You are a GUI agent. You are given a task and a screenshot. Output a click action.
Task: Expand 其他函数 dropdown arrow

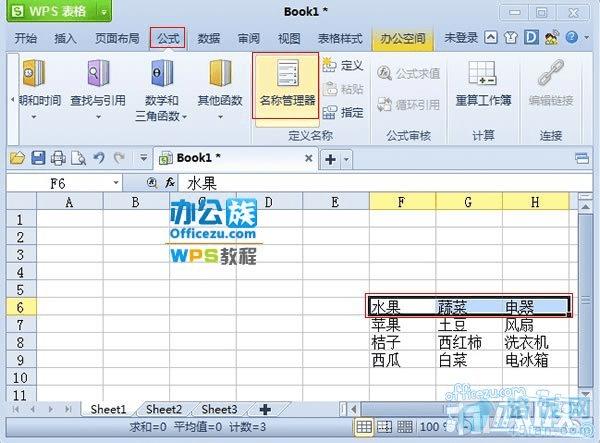pos(220,117)
